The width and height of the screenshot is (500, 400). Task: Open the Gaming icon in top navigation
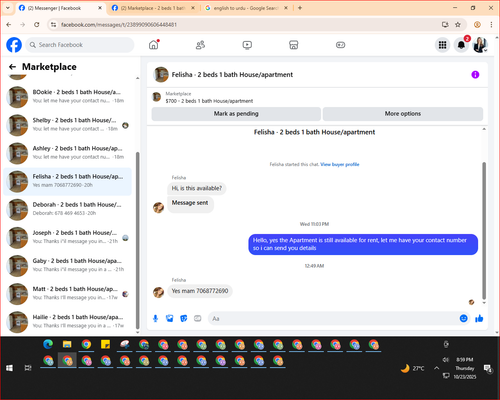[340, 45]
